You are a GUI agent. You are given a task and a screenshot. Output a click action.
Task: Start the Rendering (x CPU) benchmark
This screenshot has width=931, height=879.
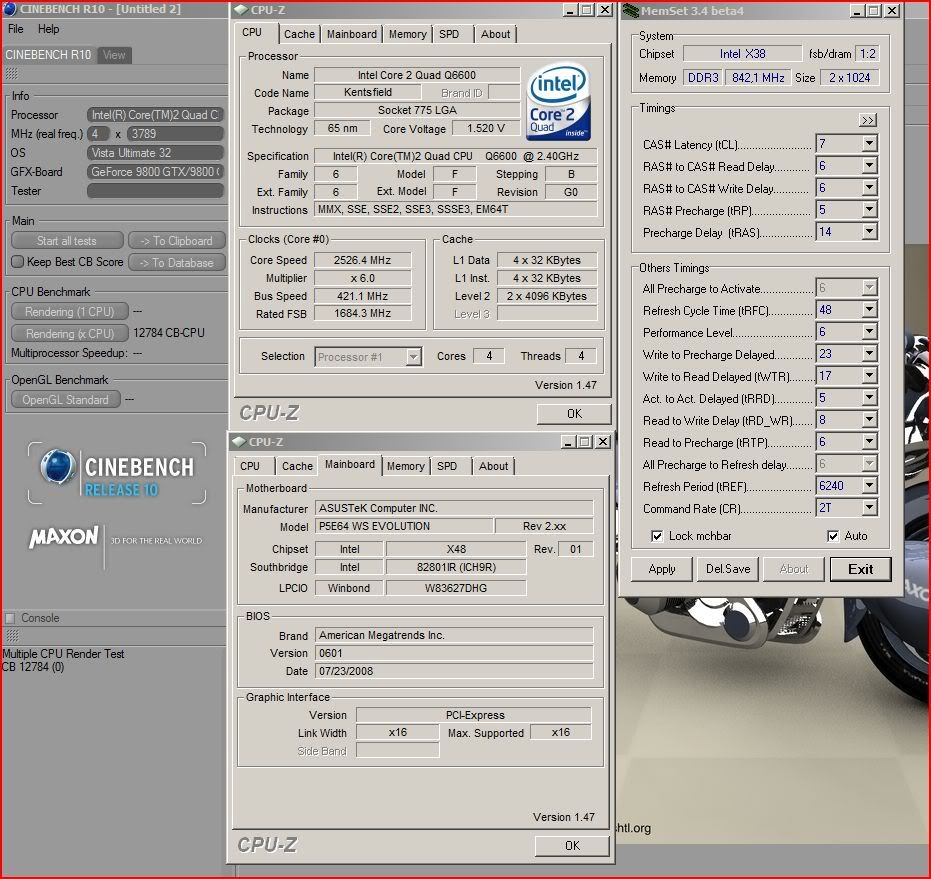[69, 334]
